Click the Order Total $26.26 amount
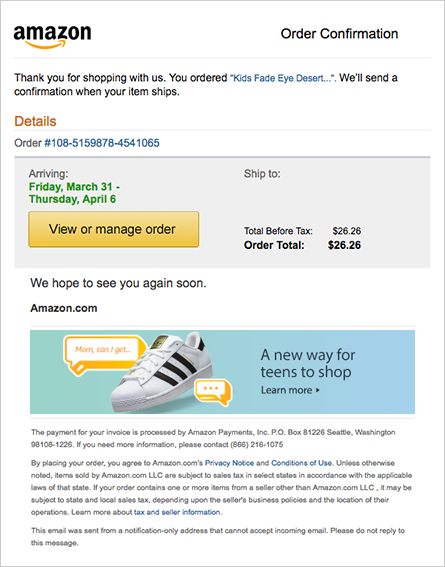Viewport: 445px width, 567px height. tap(344, 245)
